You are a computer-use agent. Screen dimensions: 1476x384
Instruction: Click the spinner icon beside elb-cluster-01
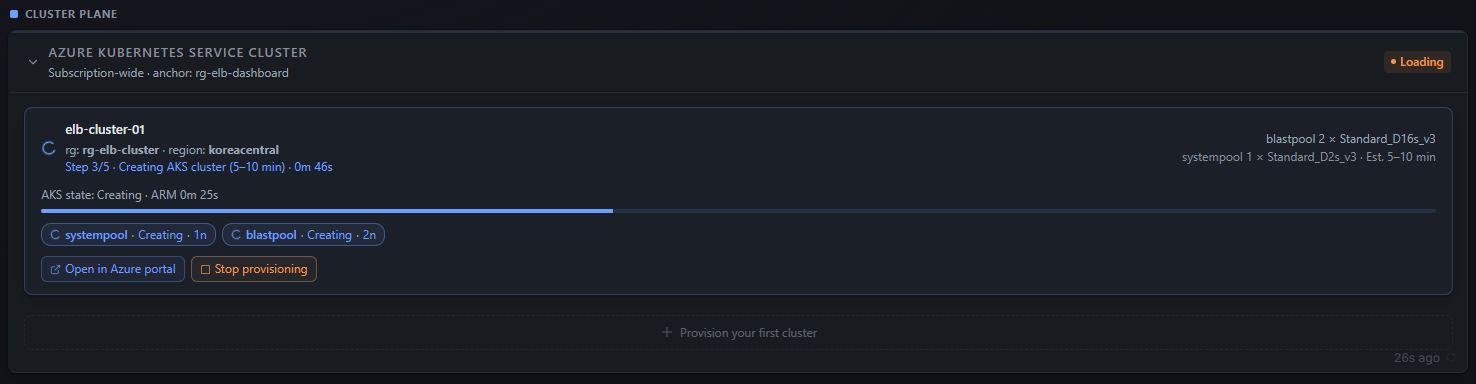[x=48, y=149]
